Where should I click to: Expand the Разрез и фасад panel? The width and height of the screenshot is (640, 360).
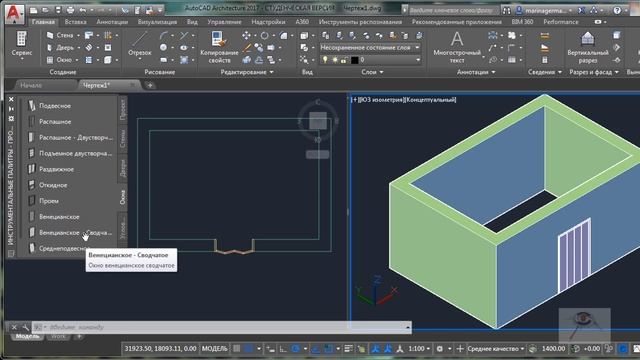tap(594, 72)
